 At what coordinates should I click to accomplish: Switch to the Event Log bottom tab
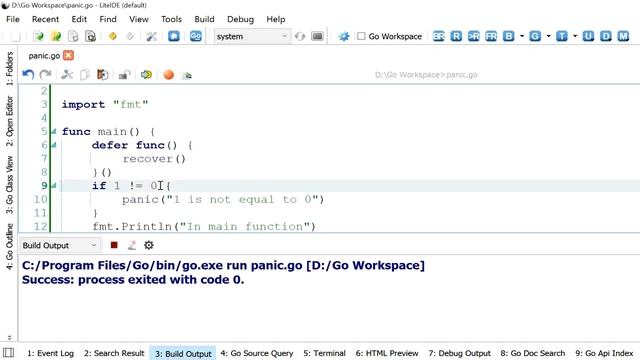pos(51,353)
